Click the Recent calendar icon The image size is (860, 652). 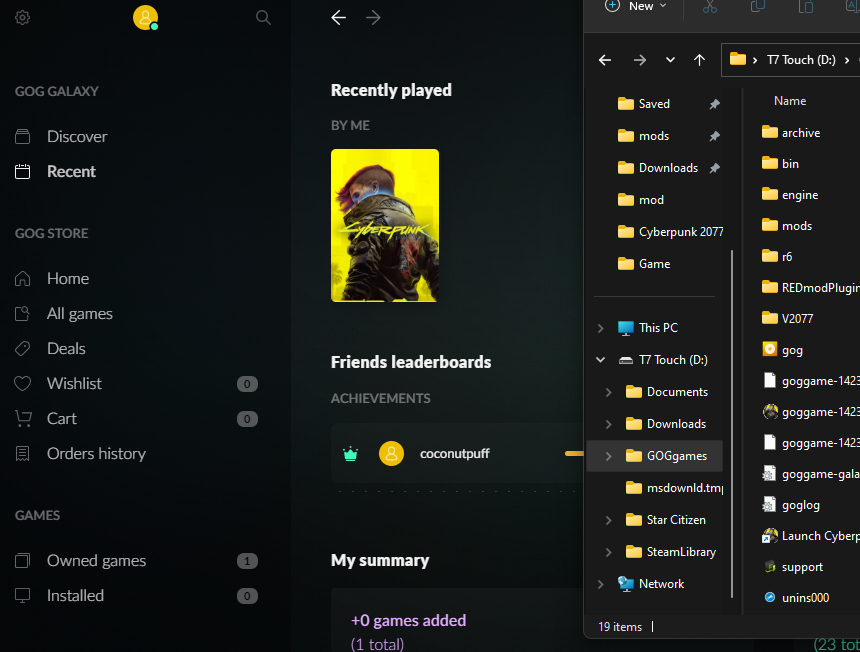coord(22,172)
